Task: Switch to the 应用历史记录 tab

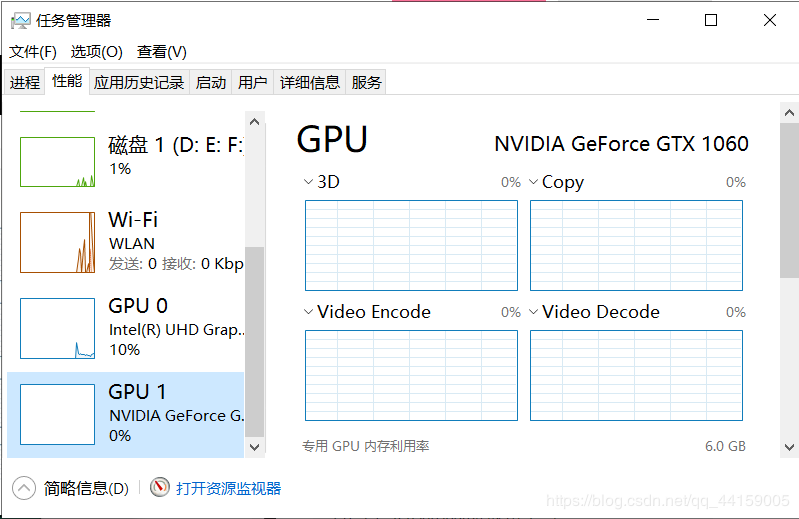Action: click(139, 82)
